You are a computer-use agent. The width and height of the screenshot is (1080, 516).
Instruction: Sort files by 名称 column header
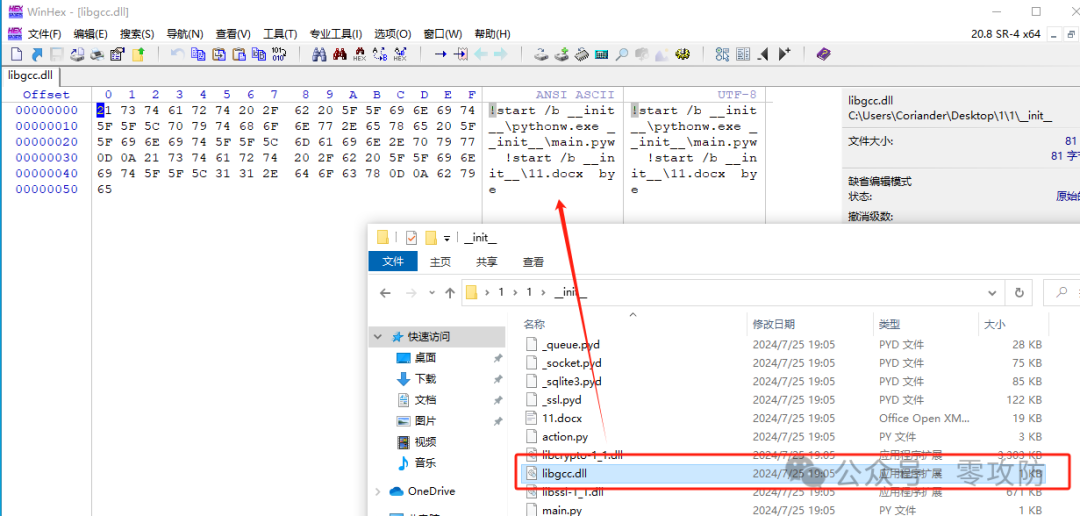(x=534, y=324)
